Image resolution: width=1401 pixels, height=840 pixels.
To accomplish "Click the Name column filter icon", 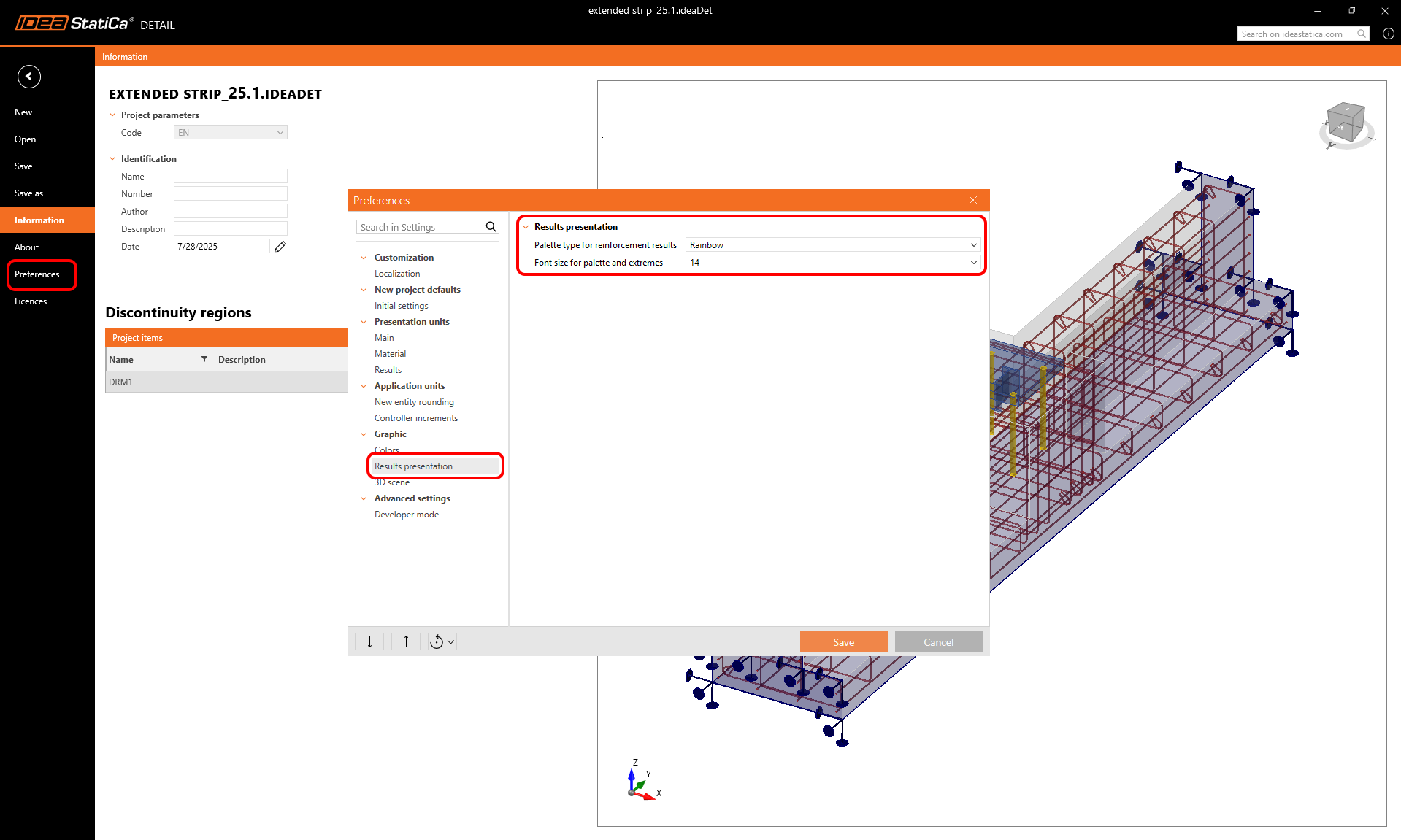I will 204,359.
